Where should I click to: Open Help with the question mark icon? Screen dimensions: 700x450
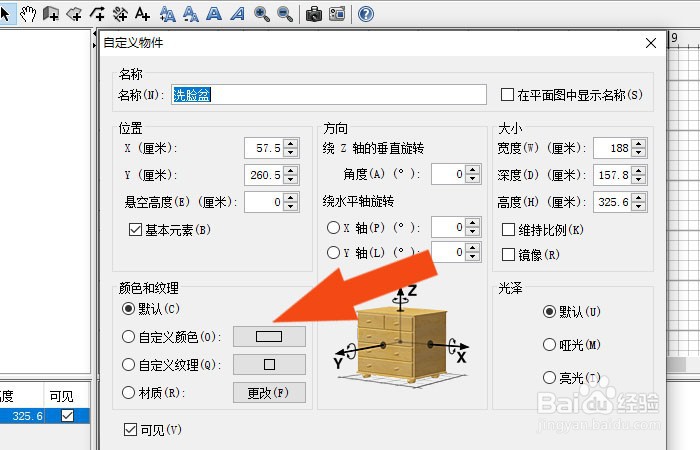(366, 14)
